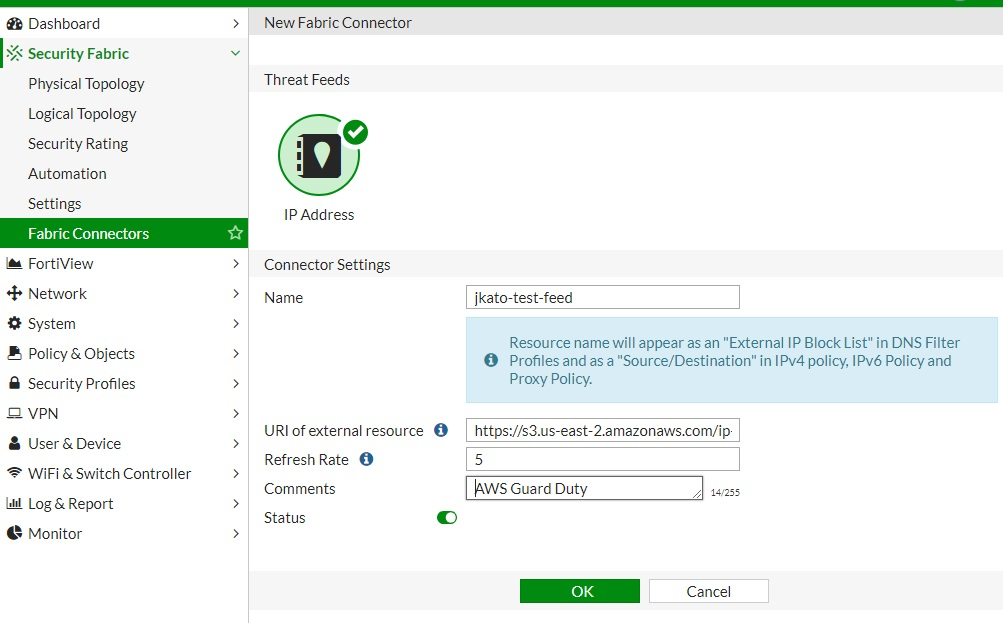Click the Security Profiles lock icon

[14, 383]
